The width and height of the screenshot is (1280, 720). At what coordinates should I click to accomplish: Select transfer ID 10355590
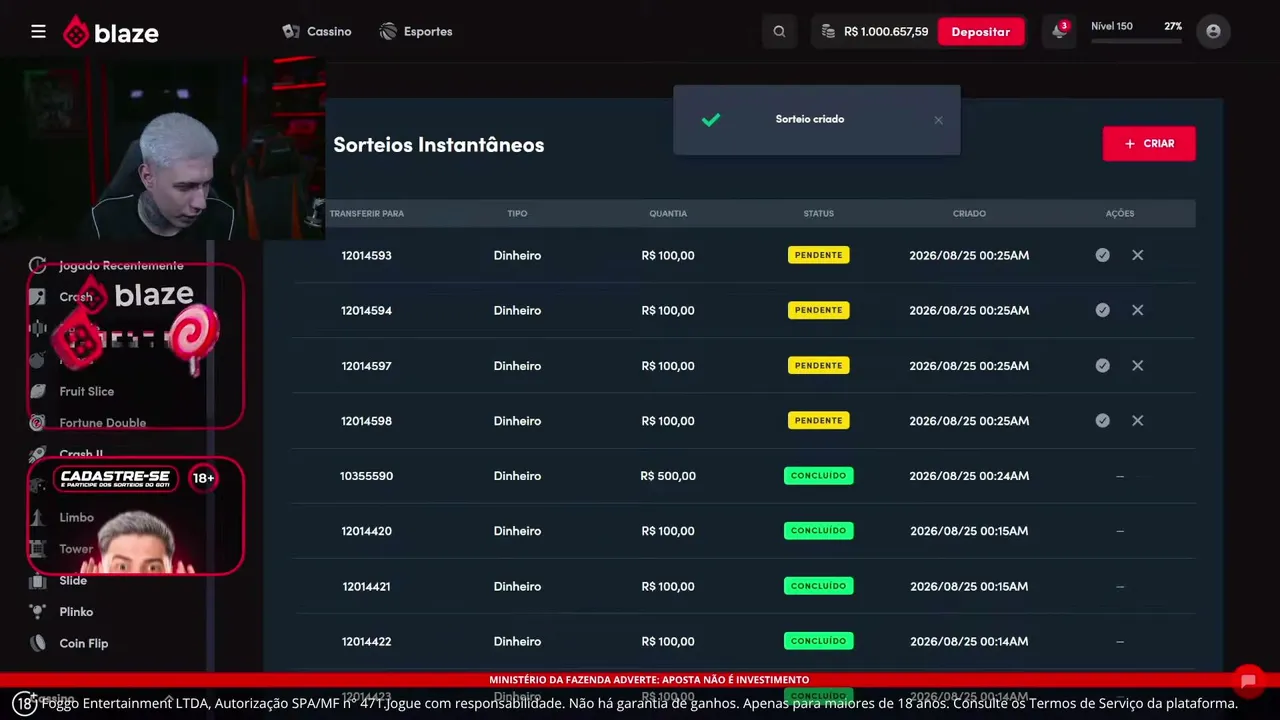coord(366,476)
